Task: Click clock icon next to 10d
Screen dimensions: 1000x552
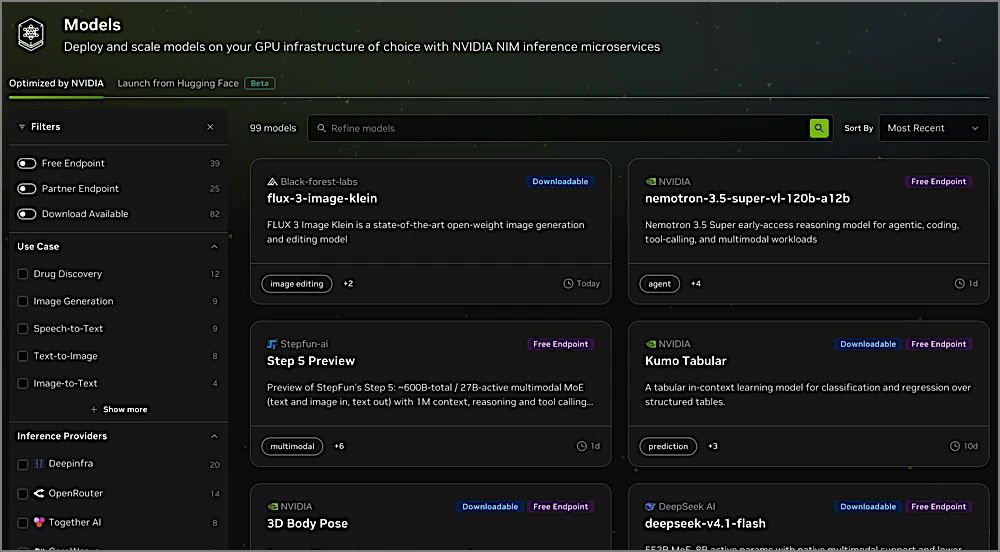Action: click(x=955, y=446)
